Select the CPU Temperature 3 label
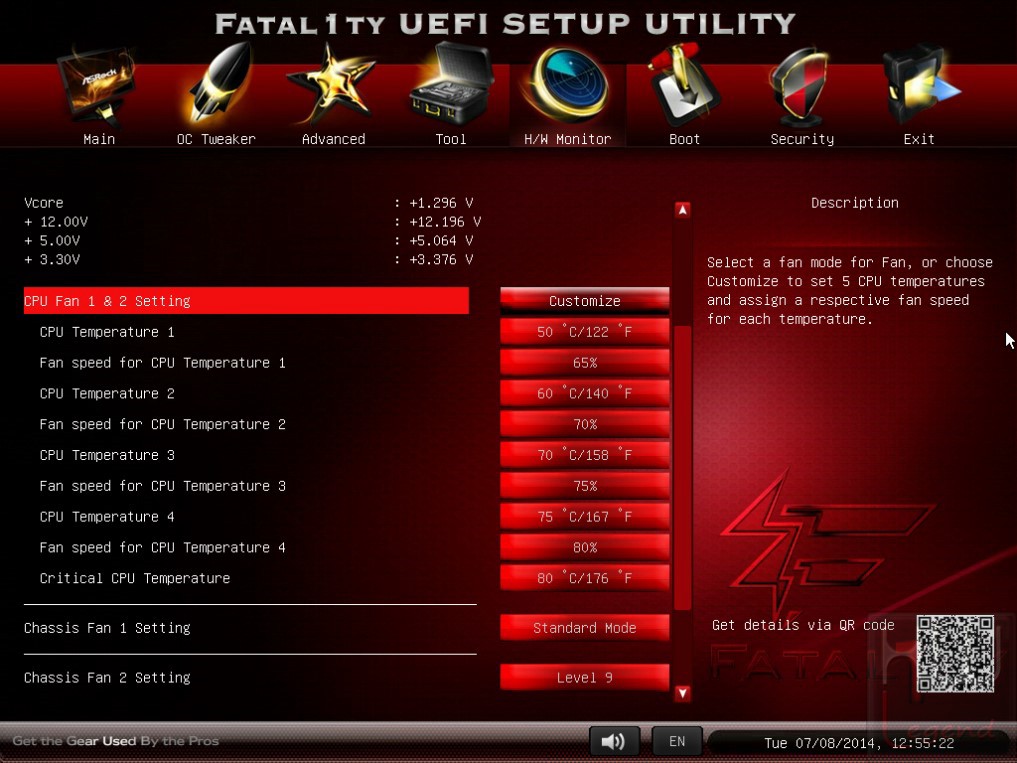The height and width of the screenshot is (763, 1017). (x=107, y=455)
